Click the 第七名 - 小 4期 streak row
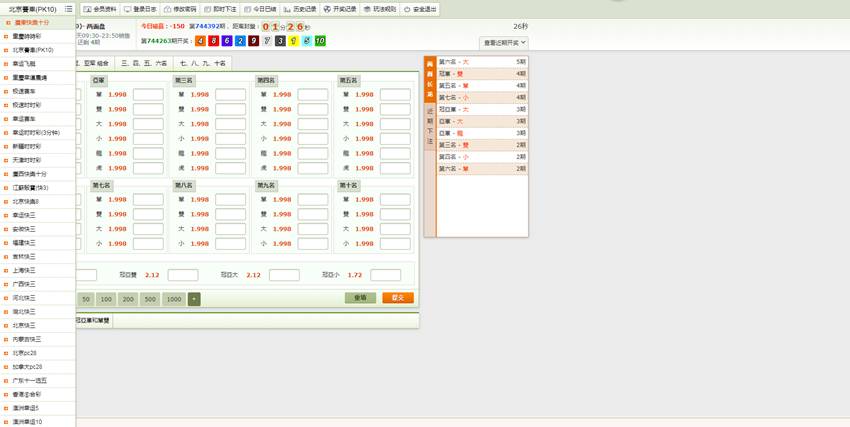Screen dimensions: 850x427 point(482,98)
